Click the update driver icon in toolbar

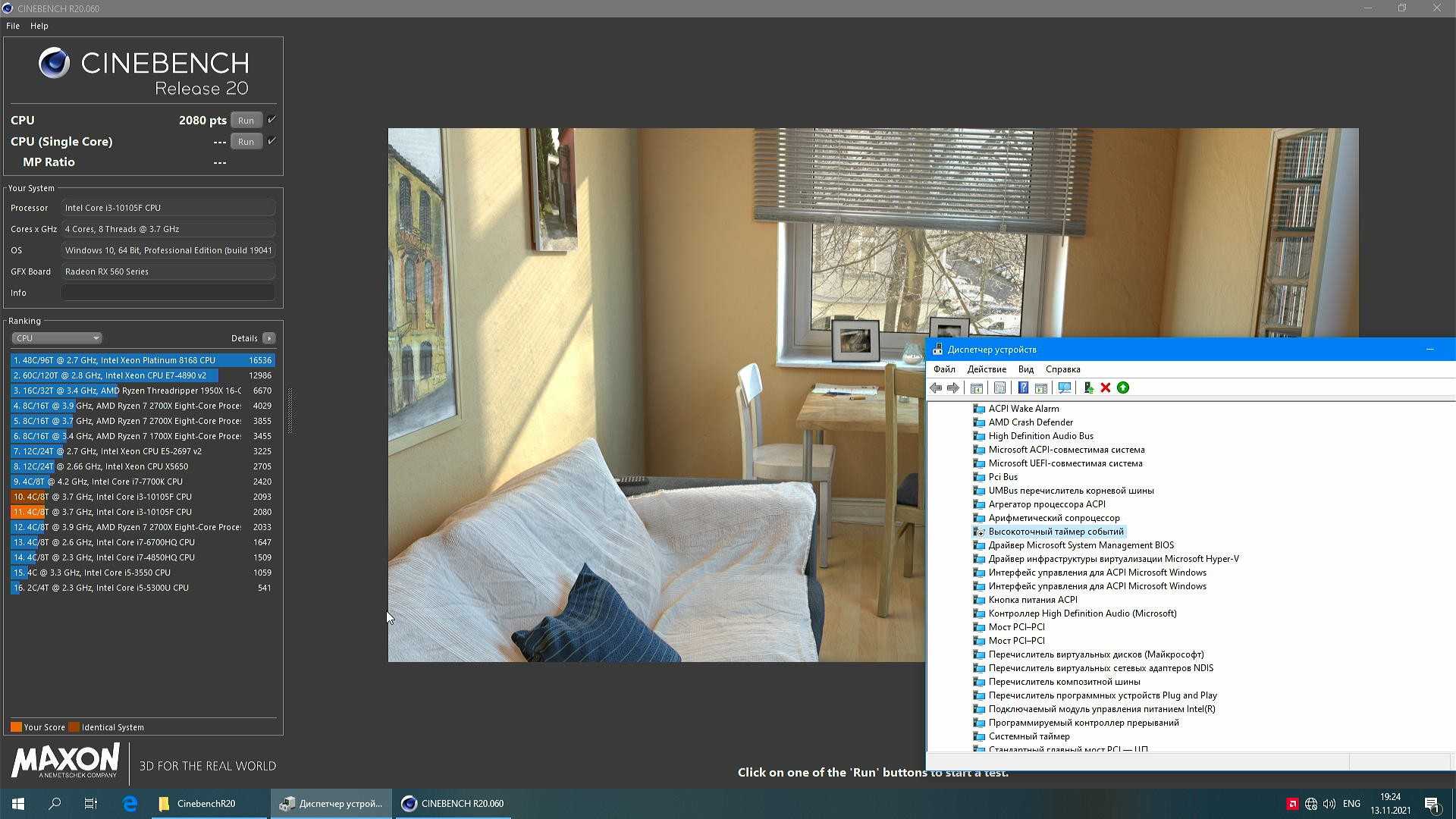pos(1088,388)
